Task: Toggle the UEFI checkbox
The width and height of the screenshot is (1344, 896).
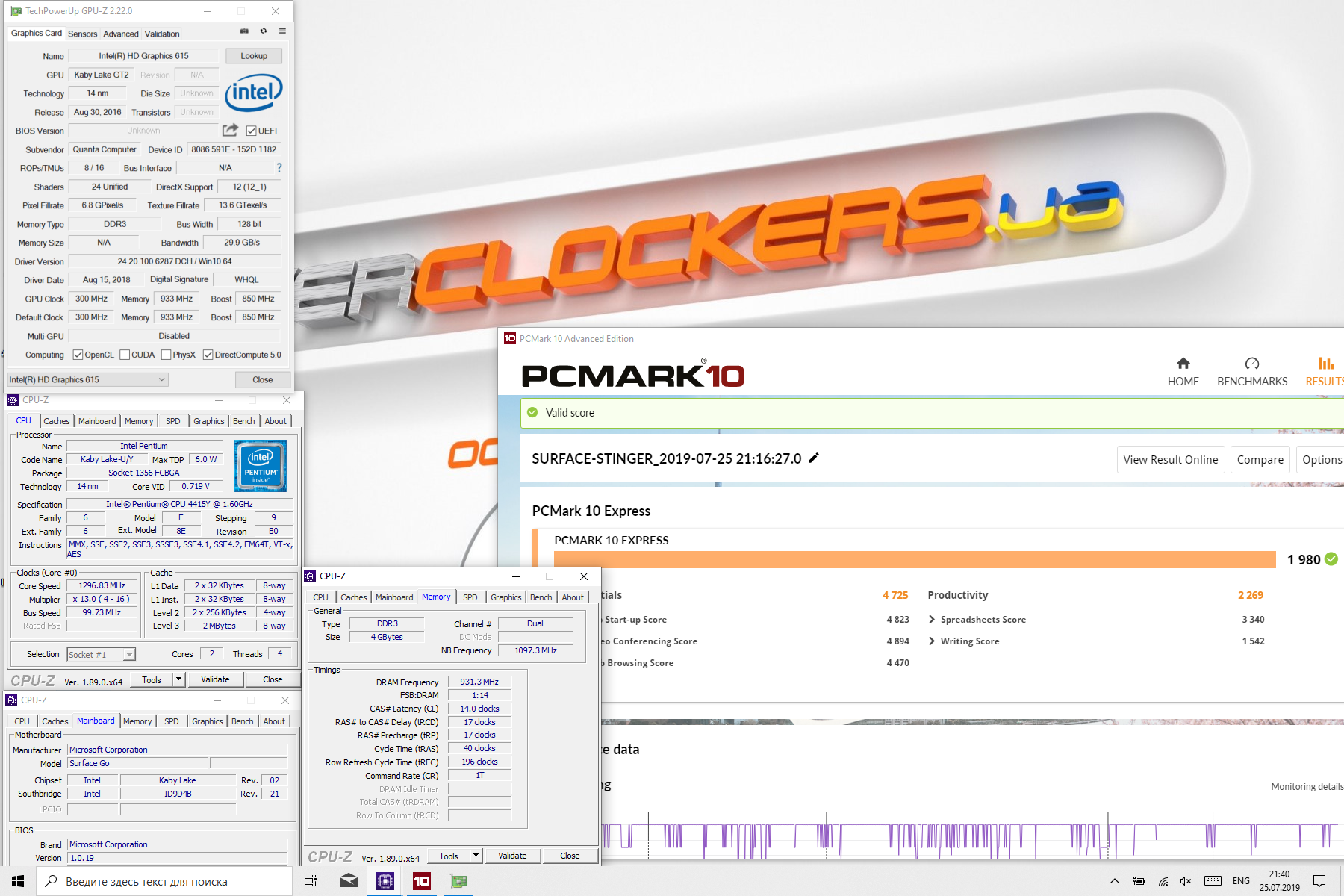Action: [x=252, y=131]
